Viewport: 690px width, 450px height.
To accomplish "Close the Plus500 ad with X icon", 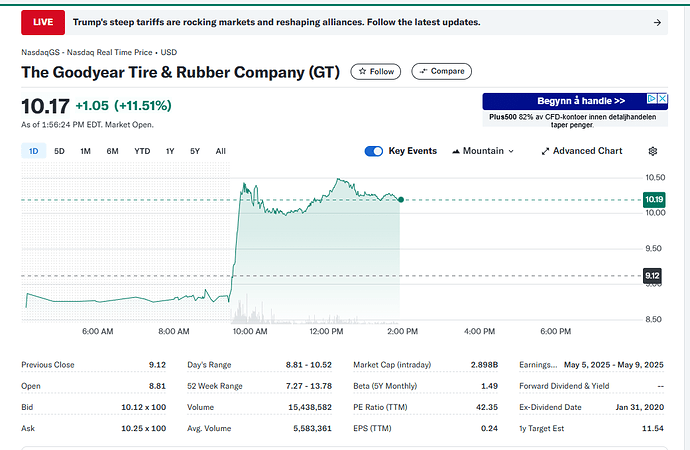I will (x=662, y=99).
